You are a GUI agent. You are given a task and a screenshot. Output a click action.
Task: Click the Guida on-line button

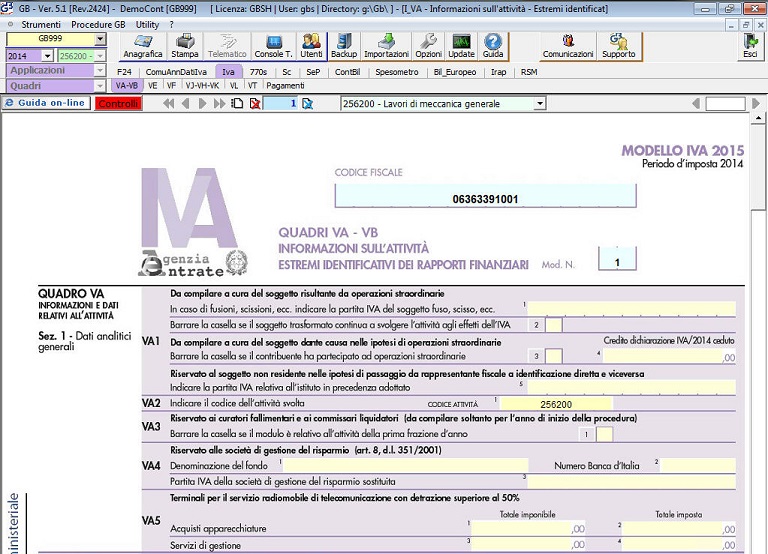47,103
